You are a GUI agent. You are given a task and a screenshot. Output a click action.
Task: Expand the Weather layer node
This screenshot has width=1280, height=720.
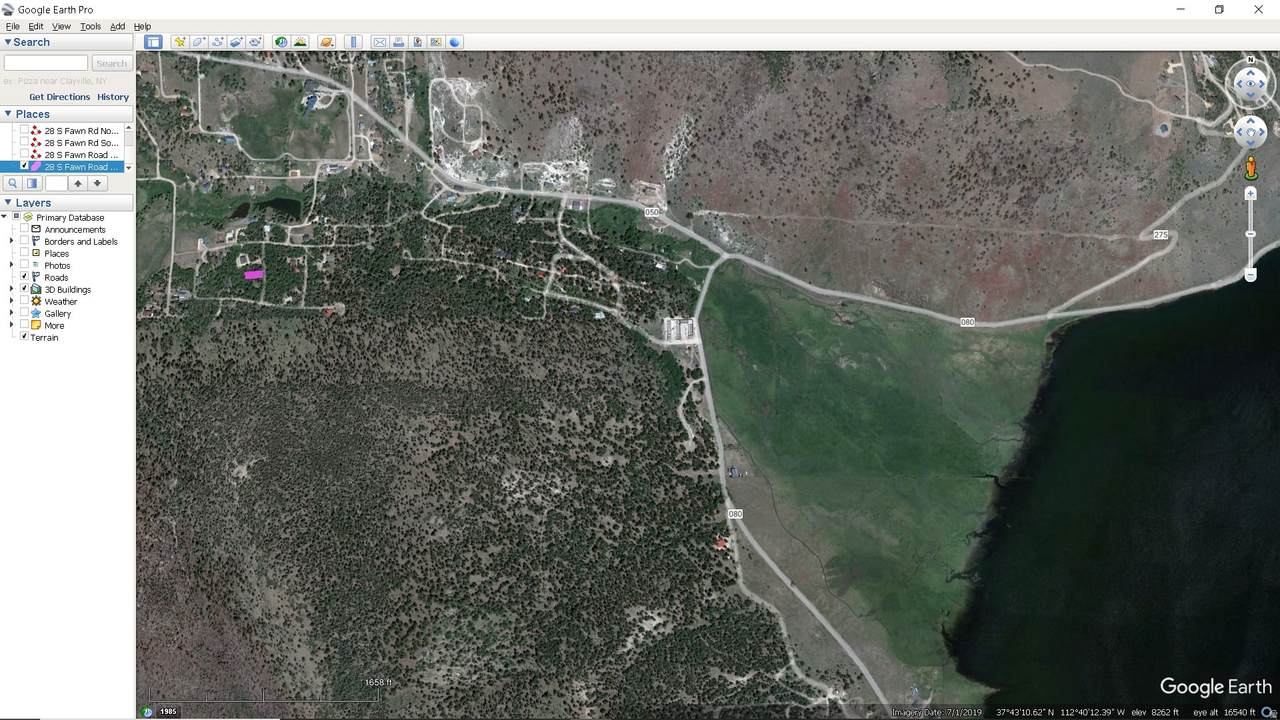[x=12, y=302]
